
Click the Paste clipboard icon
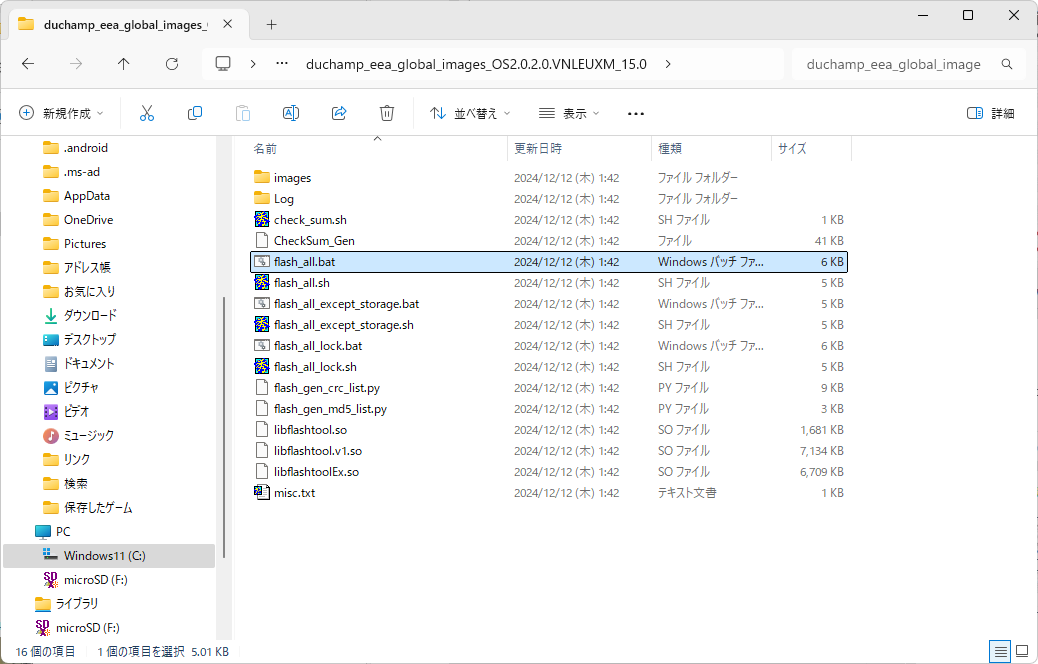[x=243, y=113]
